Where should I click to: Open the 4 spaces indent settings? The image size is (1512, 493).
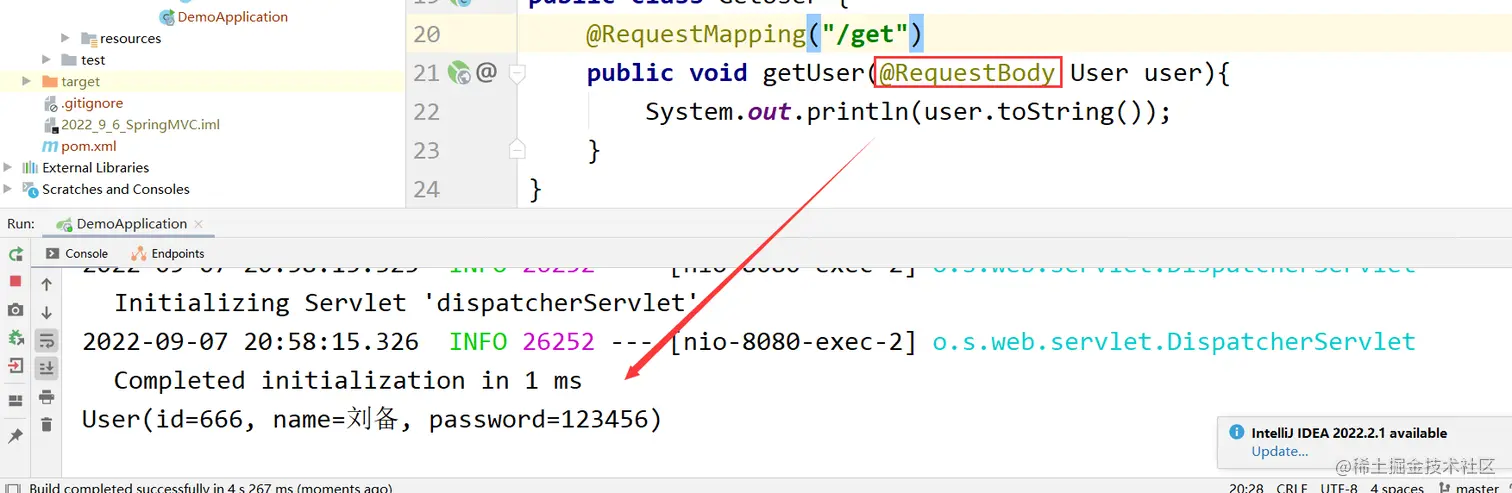coord(1397,488)
